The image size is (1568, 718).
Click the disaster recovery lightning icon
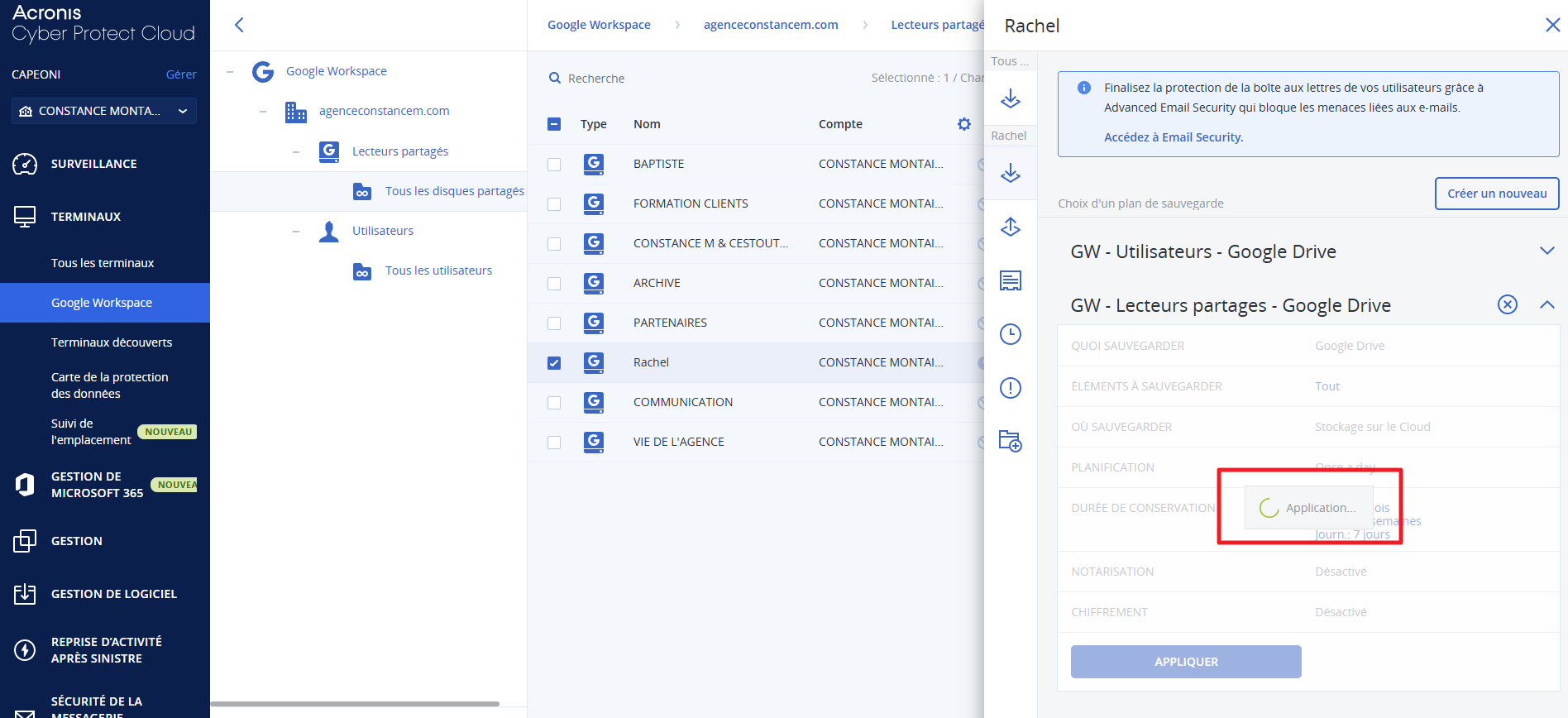click(x=25, y=650)
